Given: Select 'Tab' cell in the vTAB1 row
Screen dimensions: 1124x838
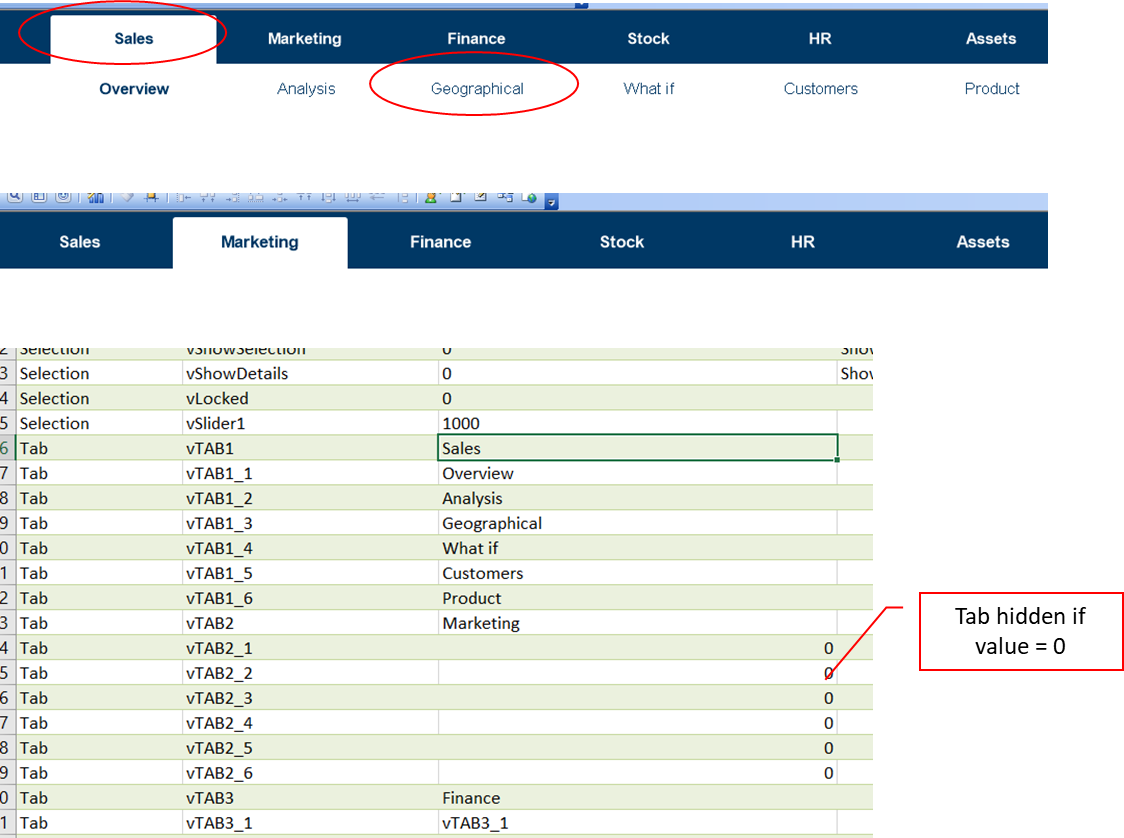Looking at the screenshot, I should tap(99, 448).
